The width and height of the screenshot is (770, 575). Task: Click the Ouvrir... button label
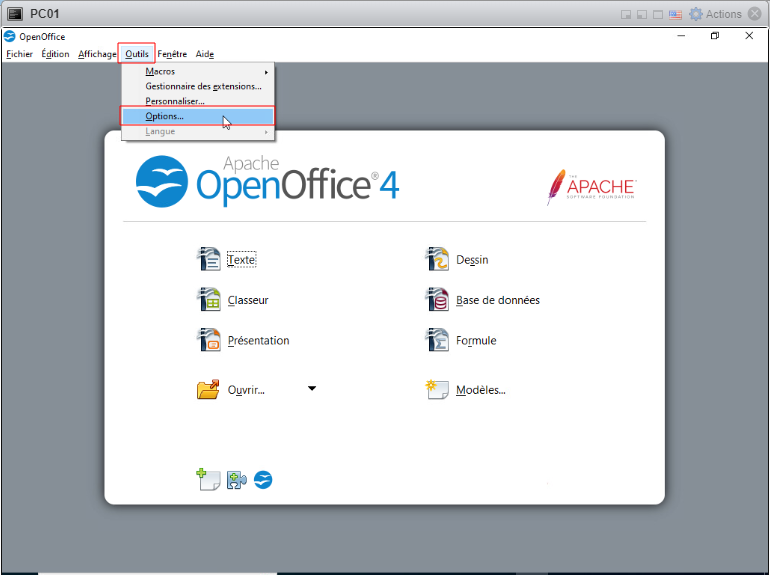pyautogui.click(x=246, y=390)
